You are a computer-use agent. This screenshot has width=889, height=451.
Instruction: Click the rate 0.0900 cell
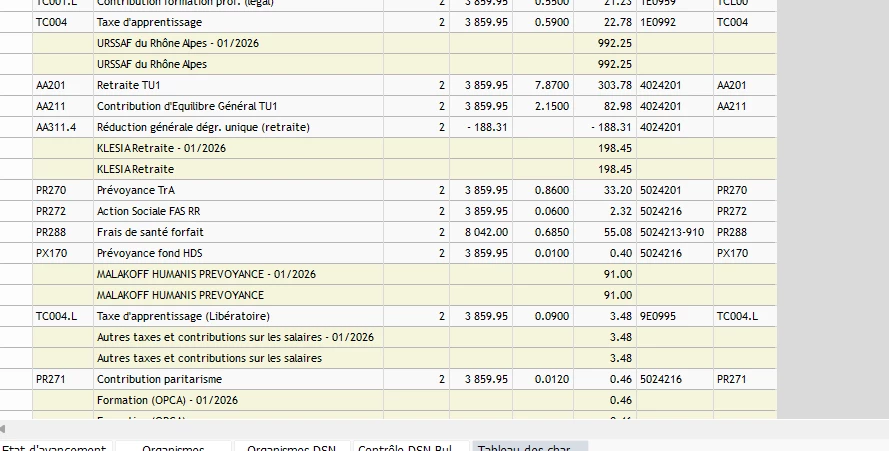click(x=543, y=316)
